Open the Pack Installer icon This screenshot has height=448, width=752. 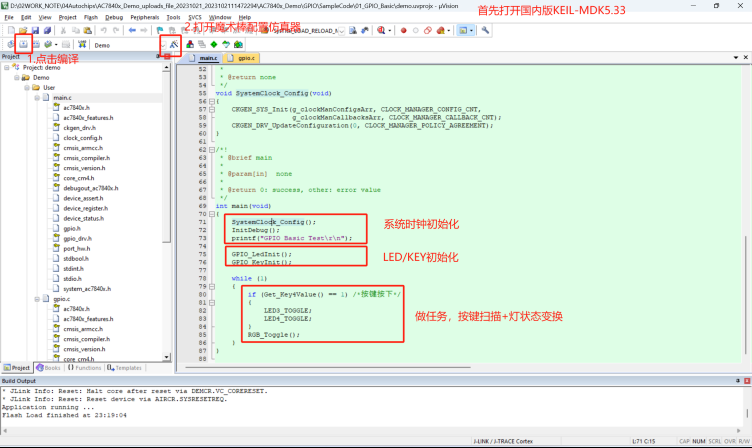click(238, 45)
